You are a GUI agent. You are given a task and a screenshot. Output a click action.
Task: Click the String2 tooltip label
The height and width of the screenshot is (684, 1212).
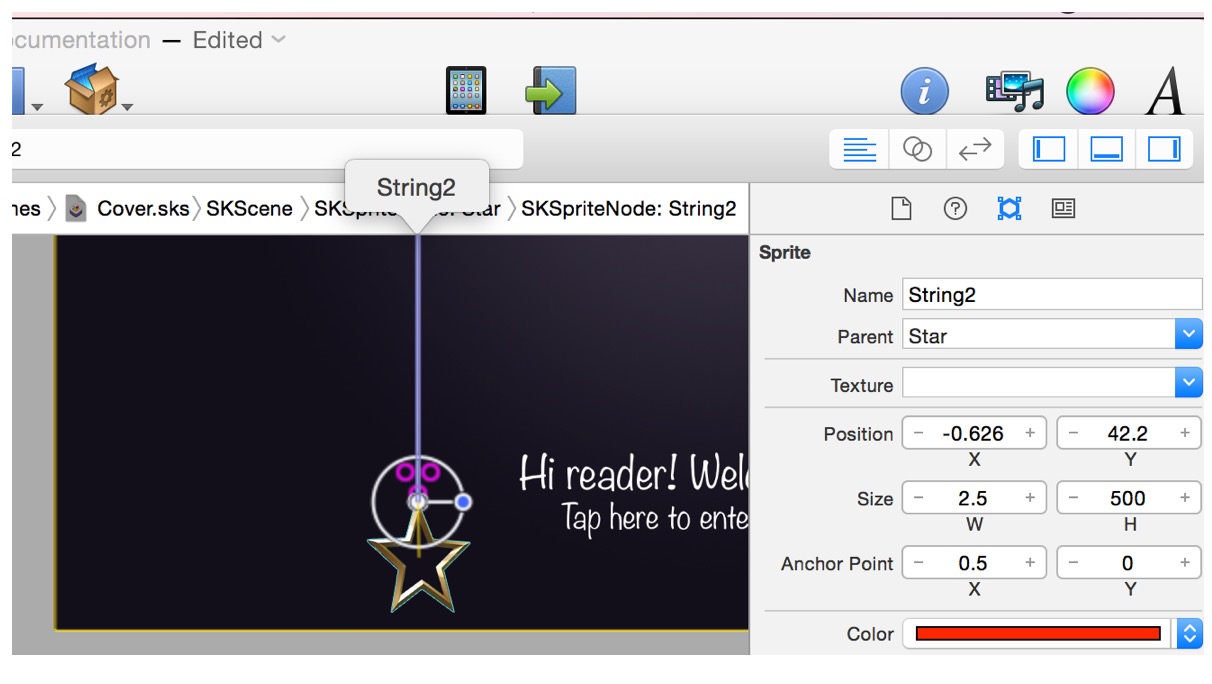coord(416,187)
